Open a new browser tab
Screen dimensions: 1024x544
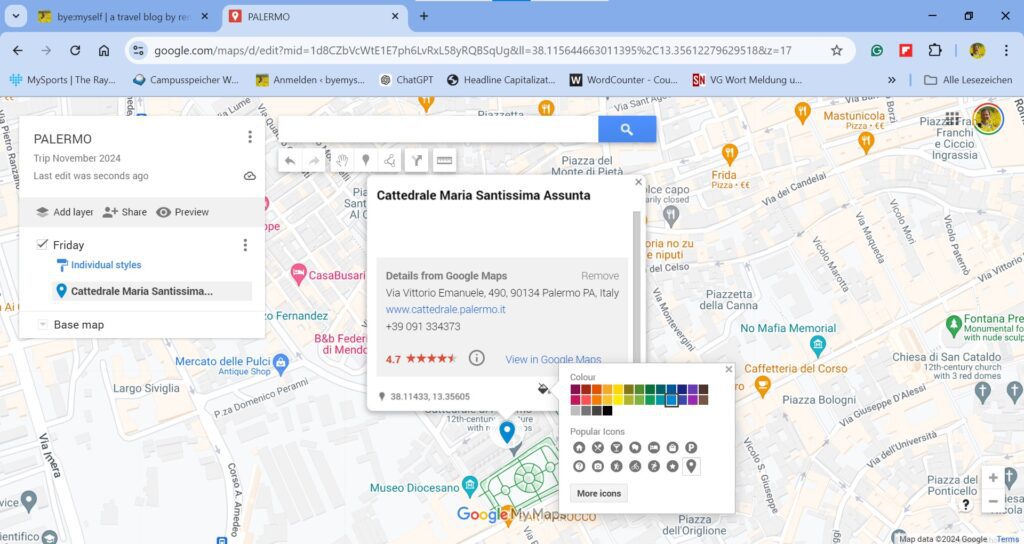coord(424,16)
